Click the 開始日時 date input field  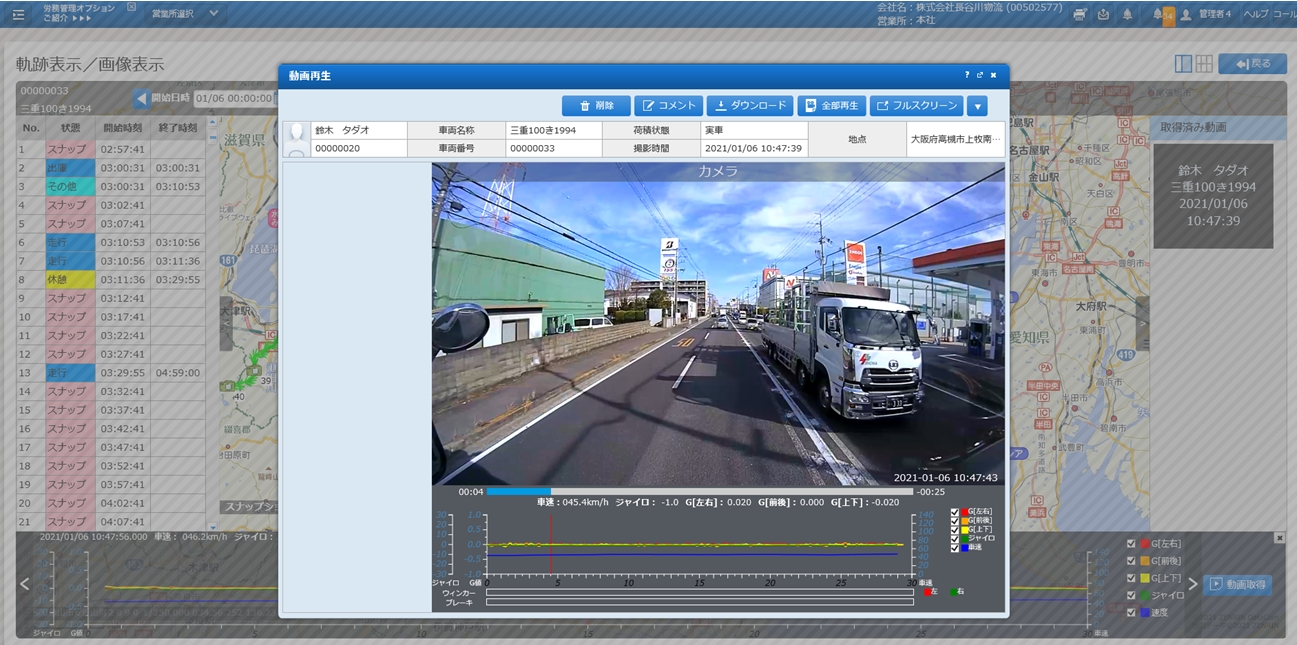(234, 98)
